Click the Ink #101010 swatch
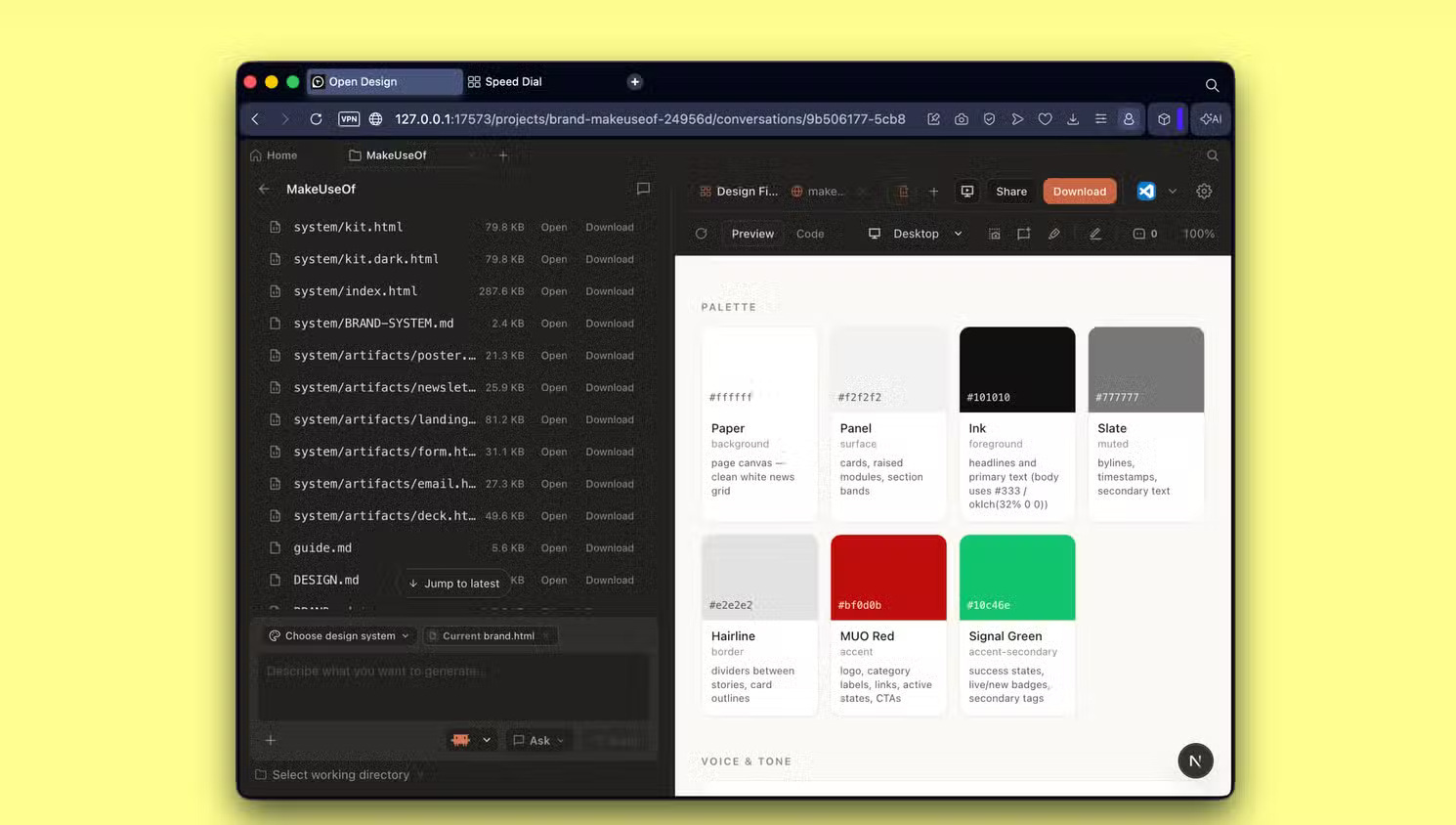1456x825 pixels. tap(1017, 369)
